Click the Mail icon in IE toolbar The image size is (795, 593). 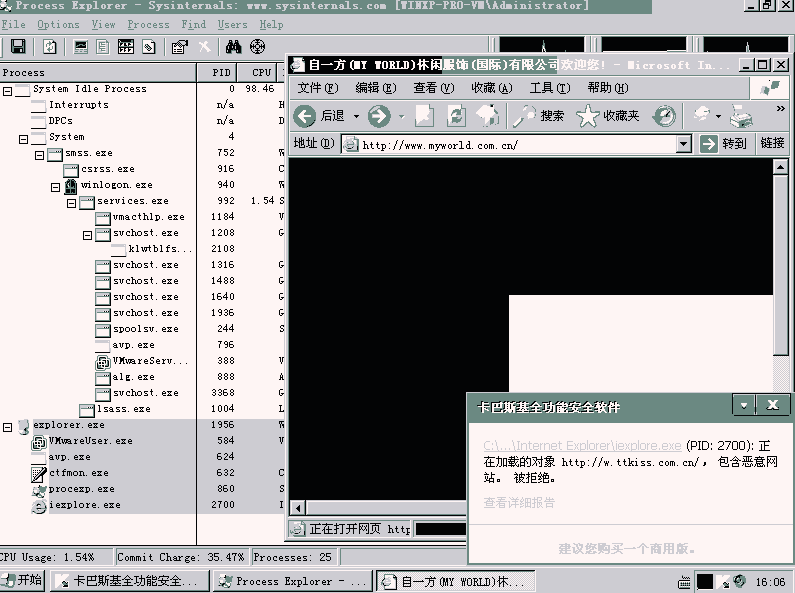click(x=702, y=115)
